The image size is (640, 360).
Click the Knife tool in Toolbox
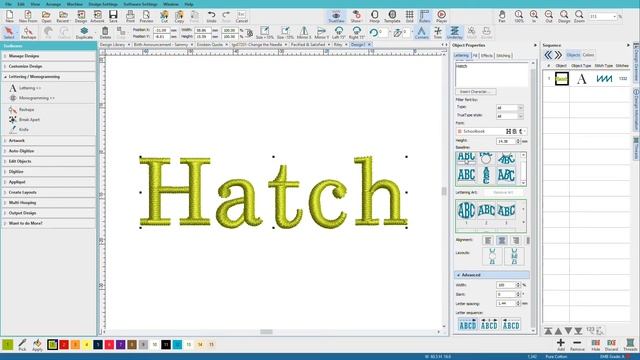click(x=19, y=130)
